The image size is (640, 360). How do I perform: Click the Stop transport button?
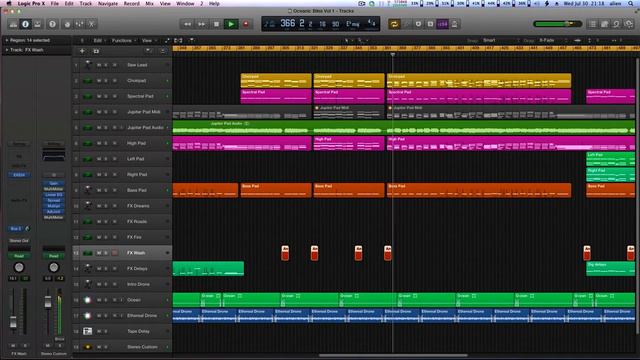click(x=216, y=24)
